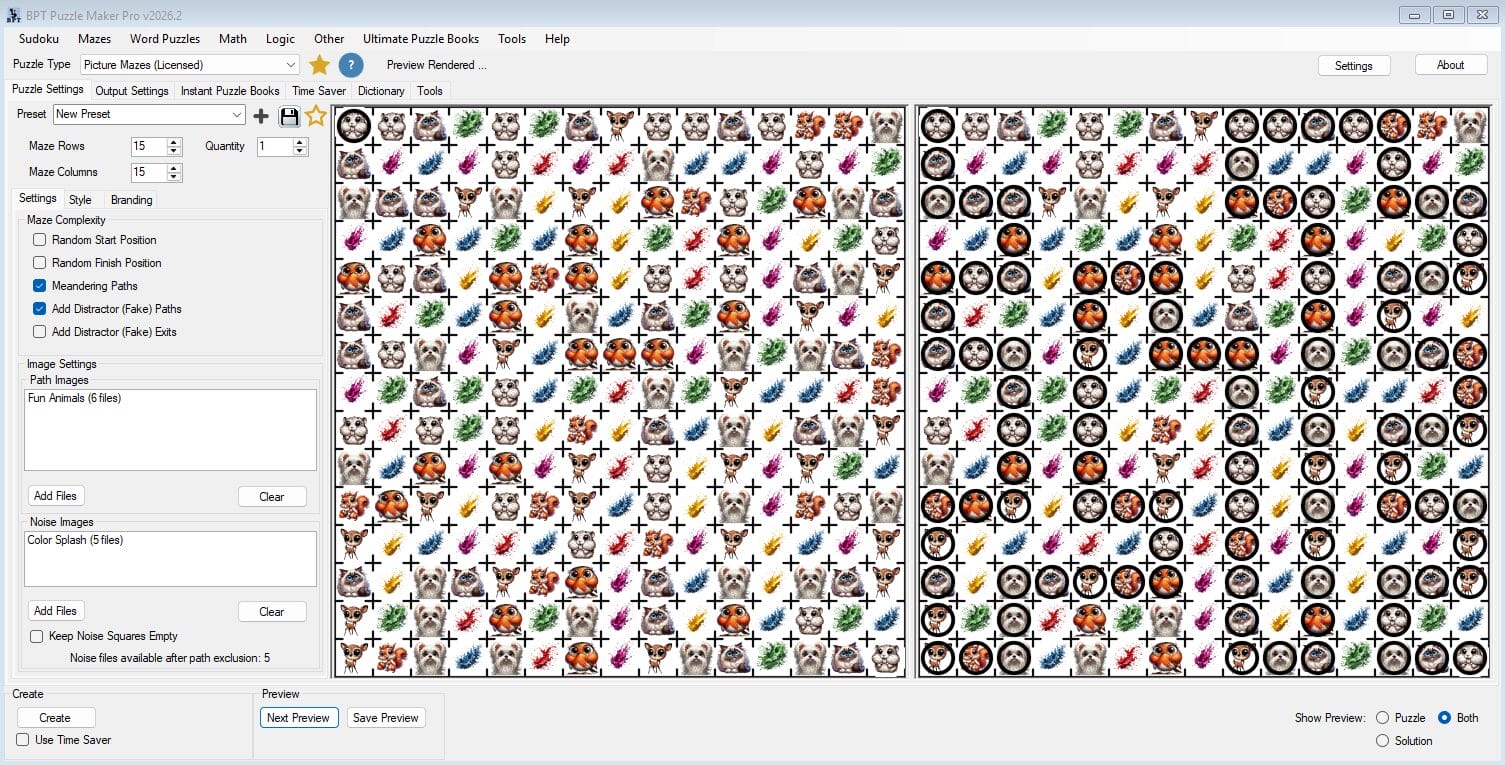Screen dimensions: 1505x765
Task: Save preset using floppy disk icon
Action: 289,116
